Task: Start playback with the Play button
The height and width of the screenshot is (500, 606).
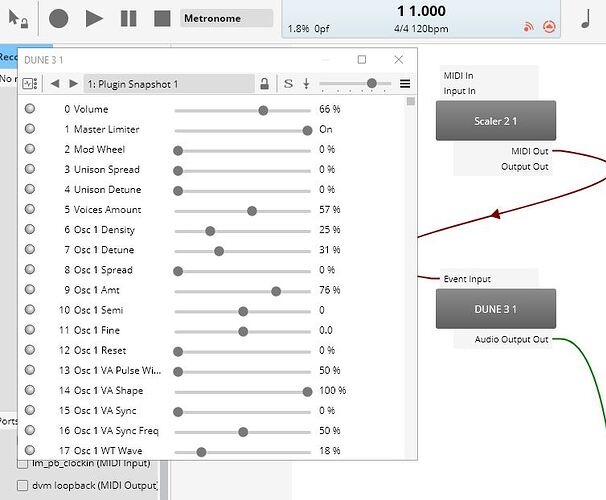Action: (x=94, y=18)
